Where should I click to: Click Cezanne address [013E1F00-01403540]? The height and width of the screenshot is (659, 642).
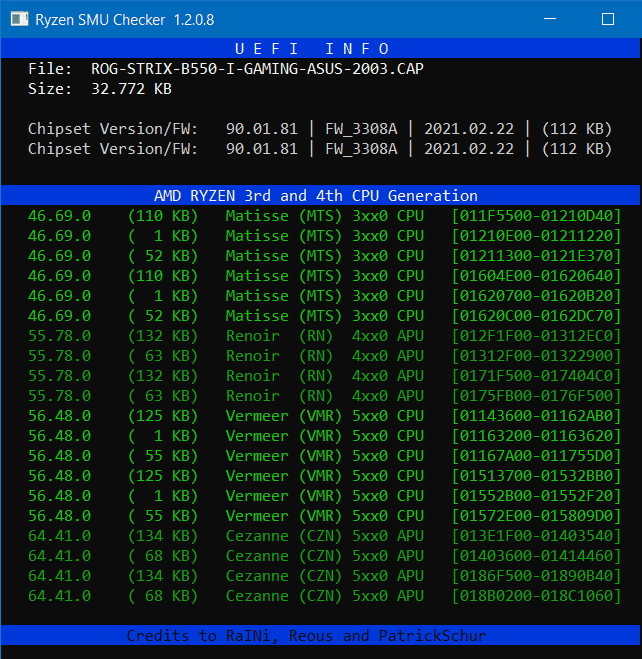[x=537, y=536]
